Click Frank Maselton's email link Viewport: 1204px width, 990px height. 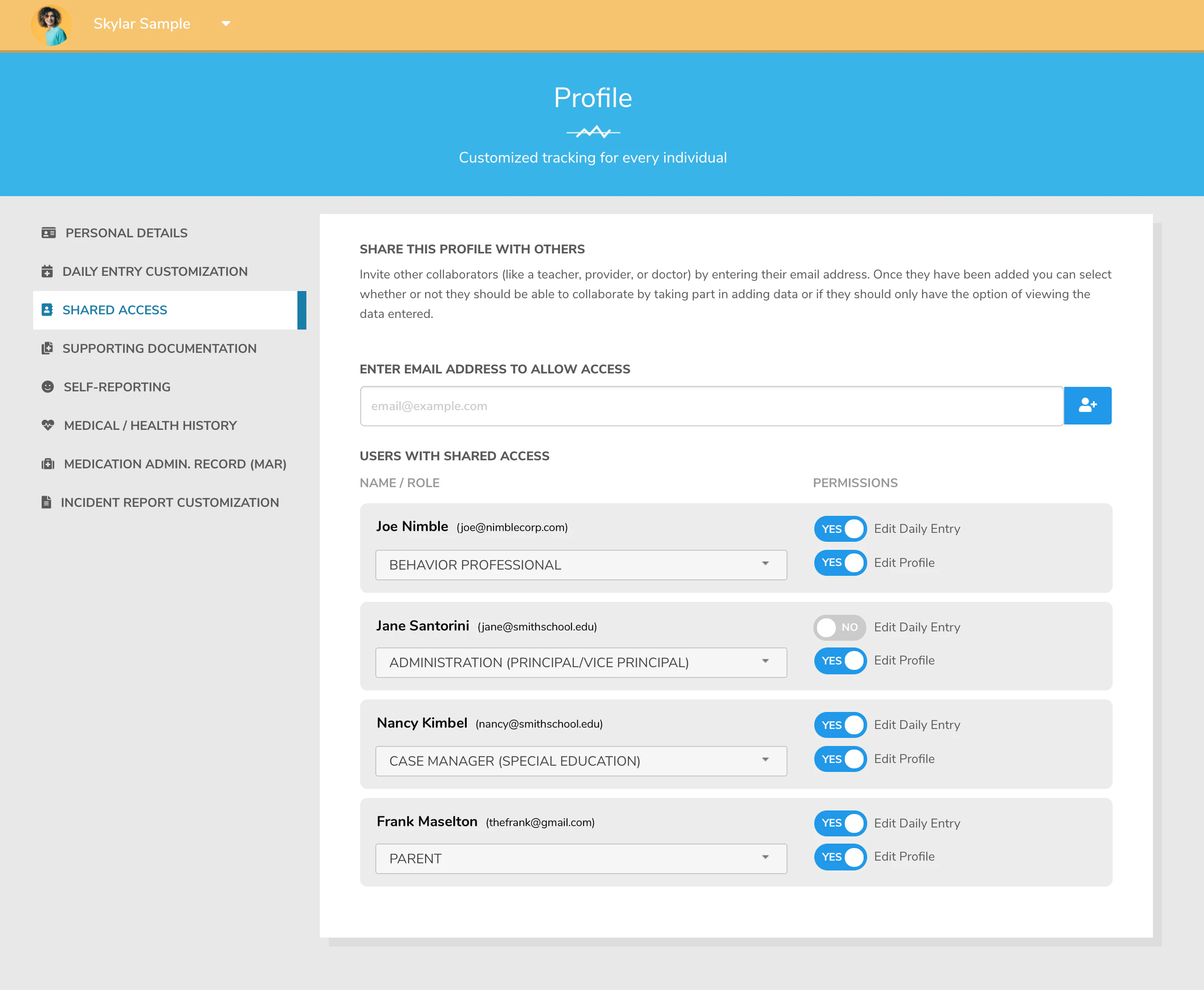point(540,823)
